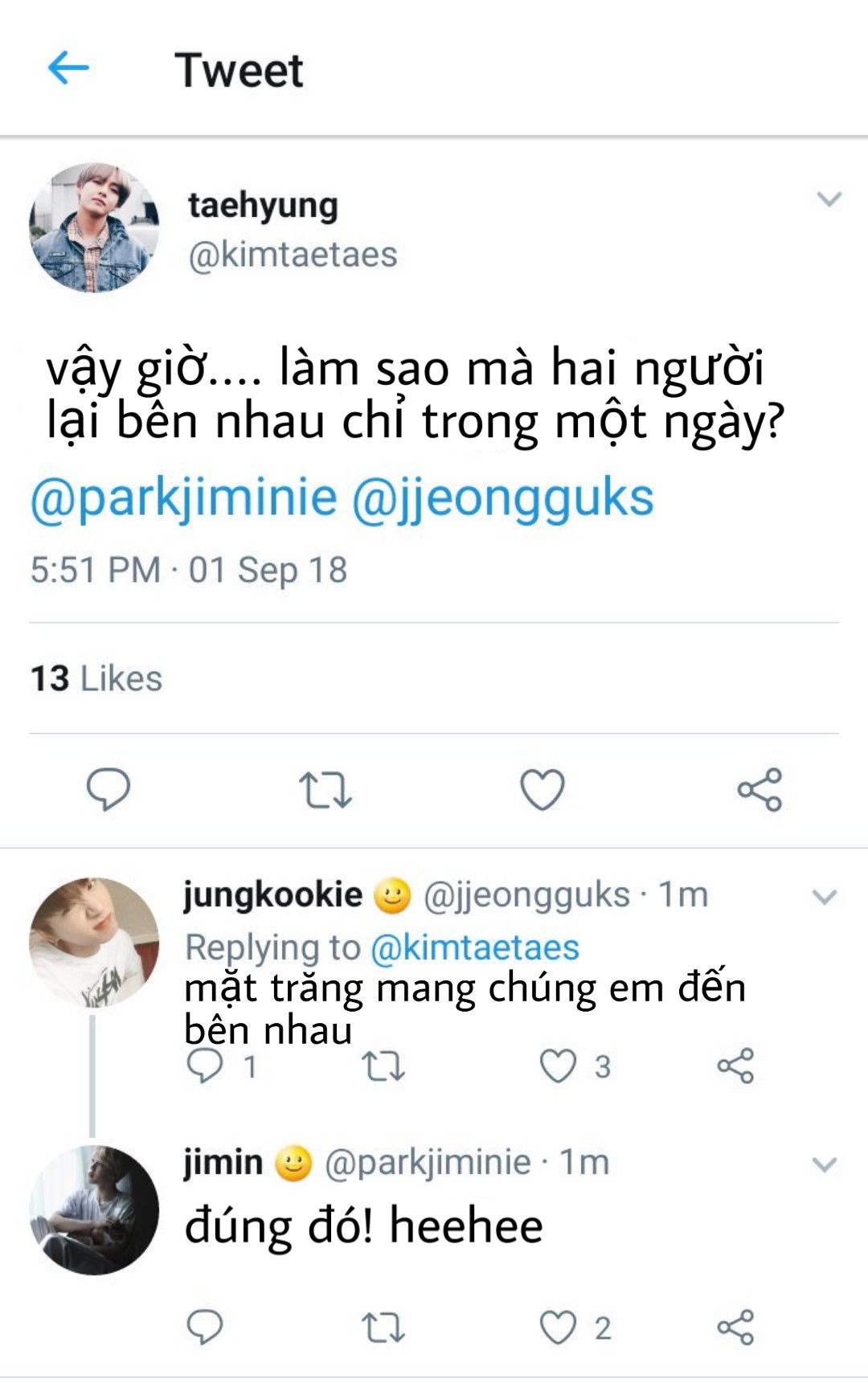Viewport: 868px width, 1383px height.
Task: Open taehyung's profile picture
Action: [94, 227]
